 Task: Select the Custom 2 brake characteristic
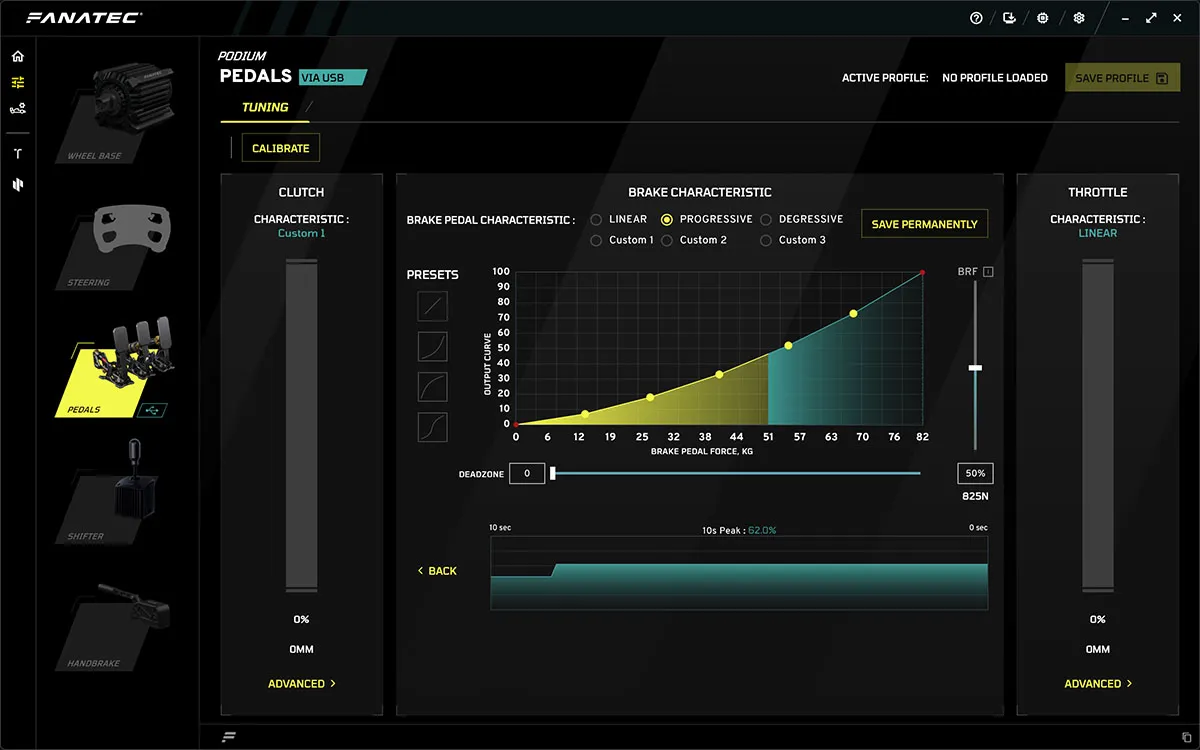[693, 240]
